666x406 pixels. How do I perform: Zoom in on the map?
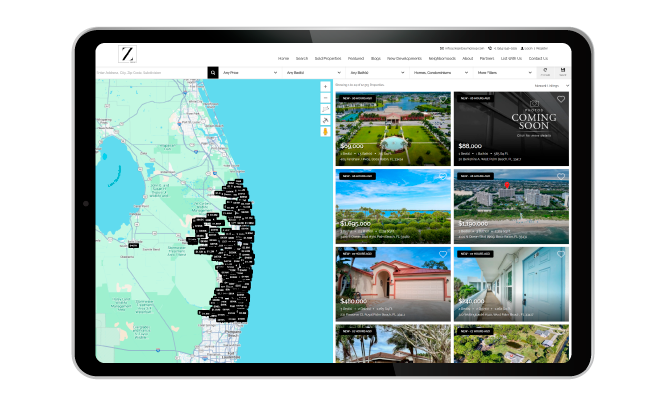pyautogui.click(x=325, y=87)
